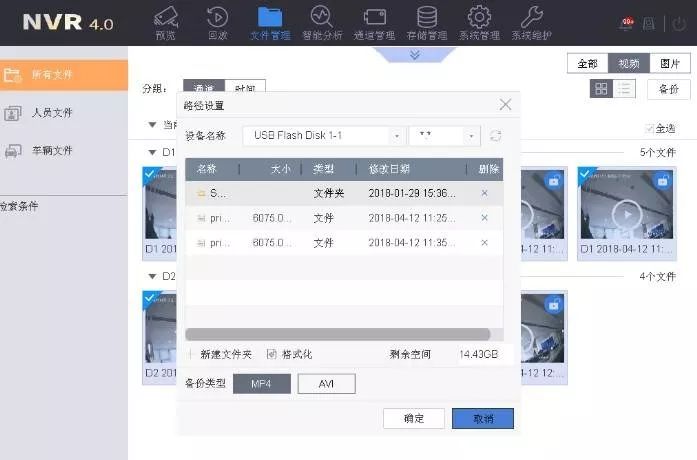
Task: Select MP4 as backup type
Action: [x=262, y=384]
